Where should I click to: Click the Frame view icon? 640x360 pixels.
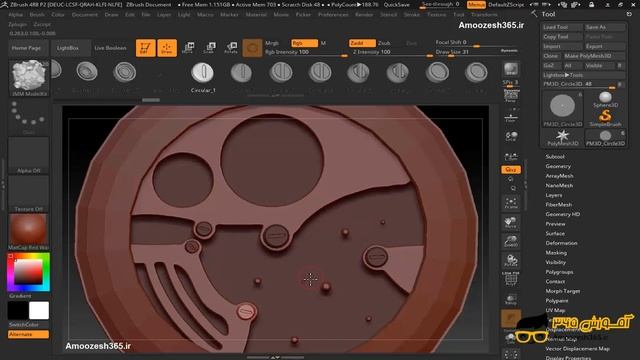tap(511, 203)
